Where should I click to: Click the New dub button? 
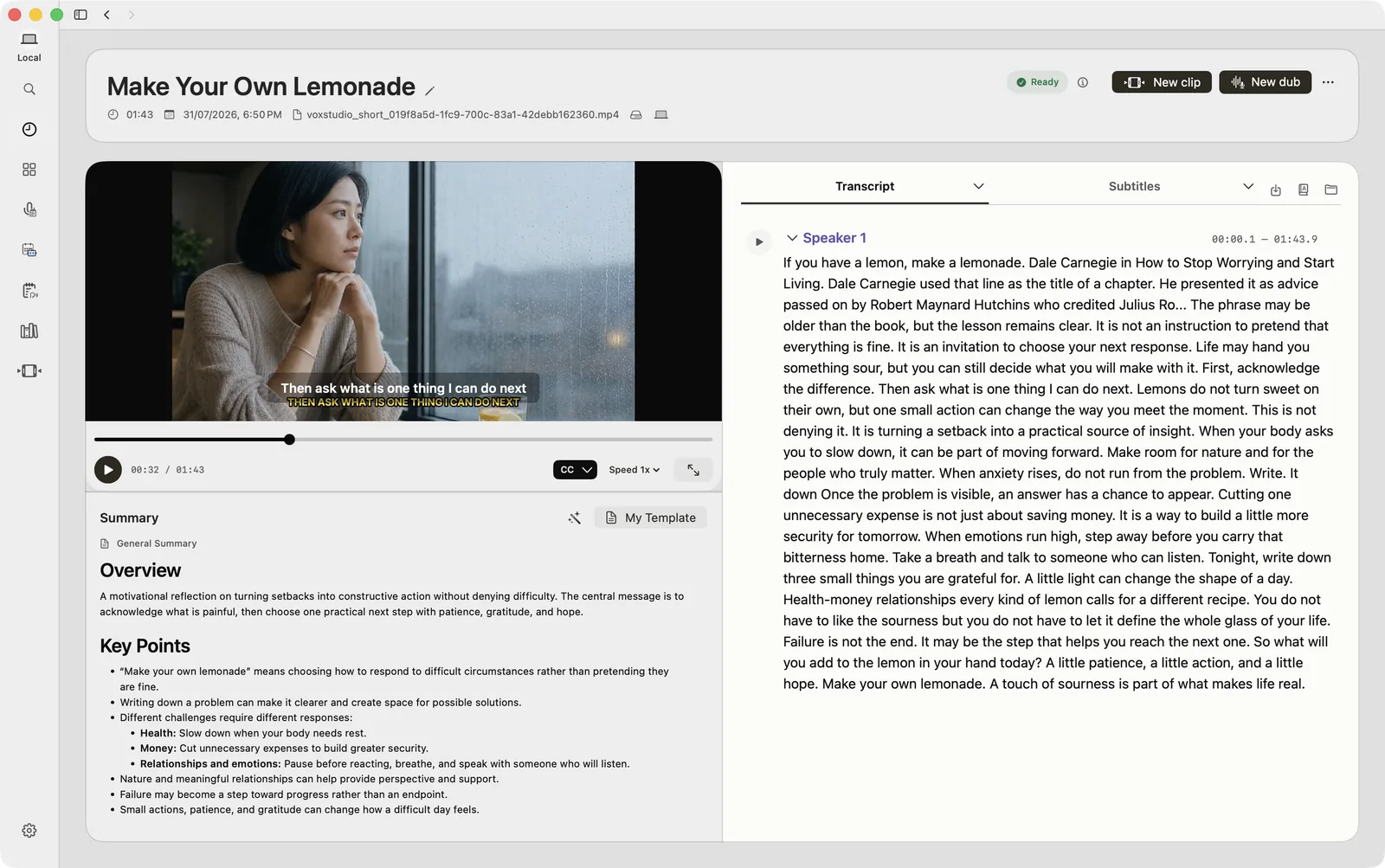click(1266, 82)
